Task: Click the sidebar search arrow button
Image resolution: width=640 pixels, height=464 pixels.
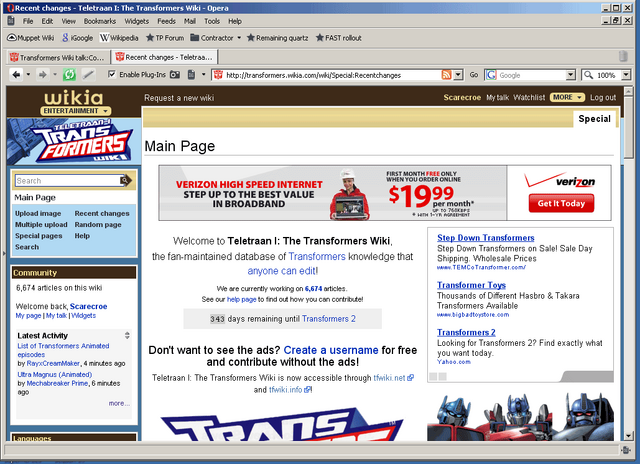Action: point(125,180)
